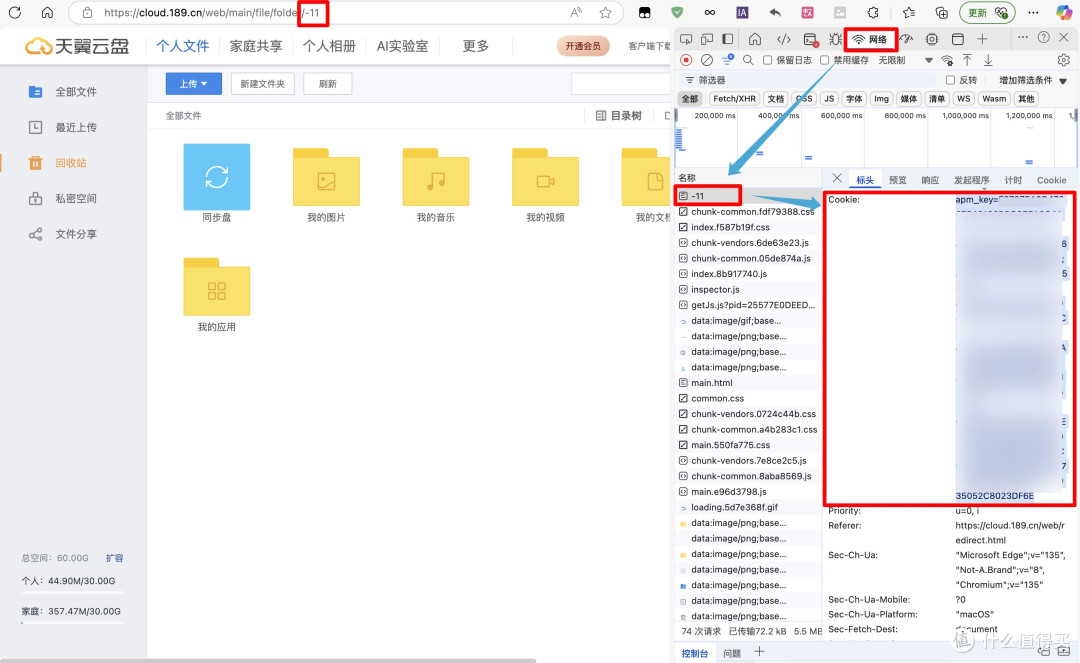This screenshot has width=1080, height=663.
Task: Click the 开通会员 button
Action: click(x=583, y=45)
